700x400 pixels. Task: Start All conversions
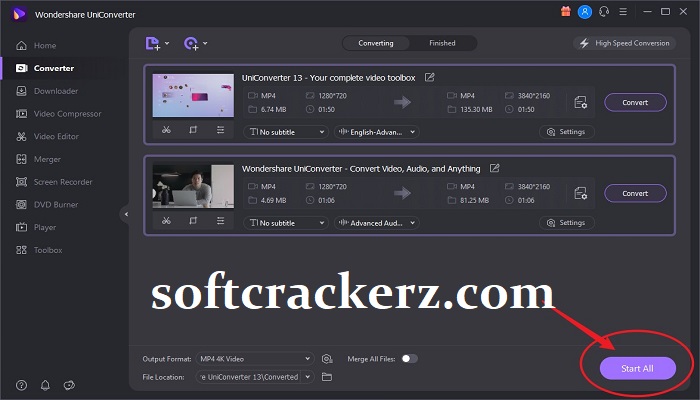pyautogui.click(x=638, y=368)
